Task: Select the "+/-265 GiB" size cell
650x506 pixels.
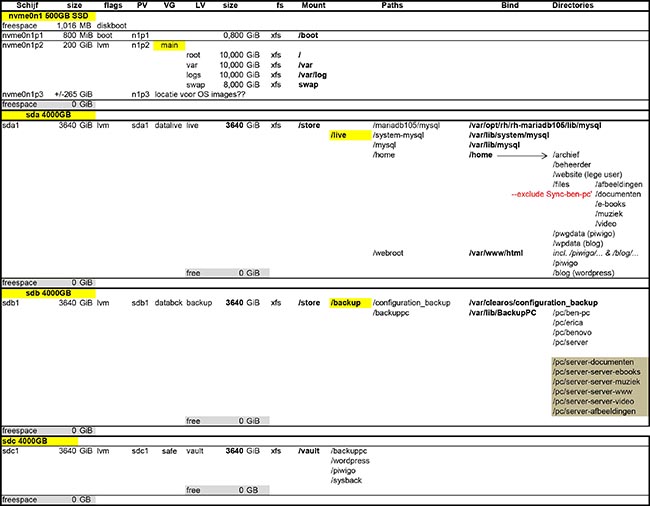Action: (73, 94)
